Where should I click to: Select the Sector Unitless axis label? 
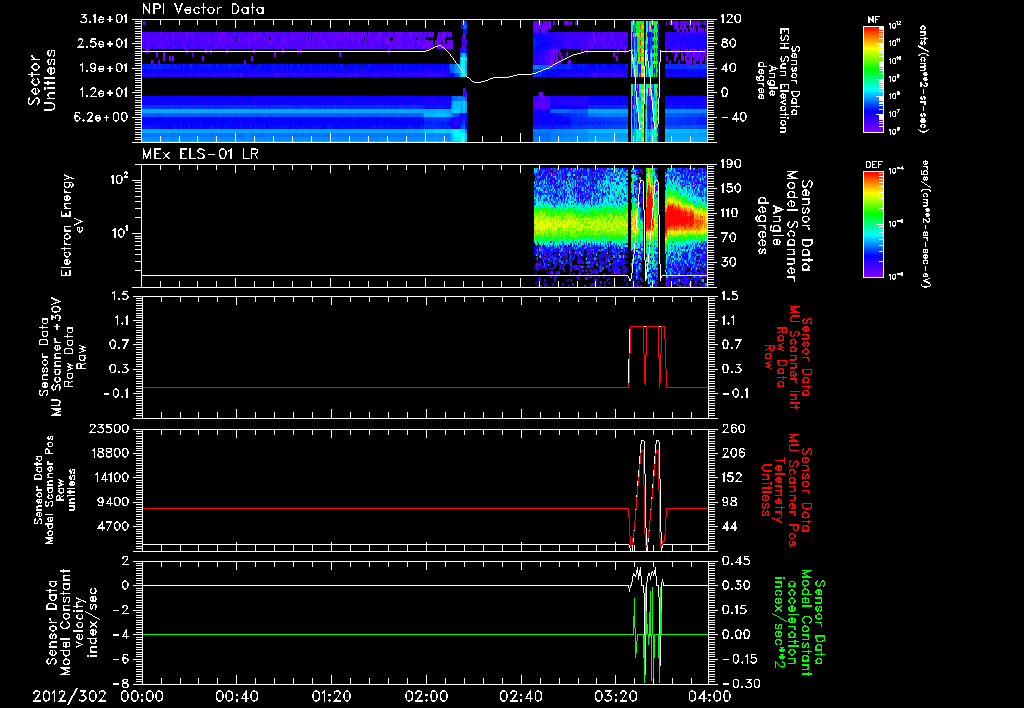(40, 79)
